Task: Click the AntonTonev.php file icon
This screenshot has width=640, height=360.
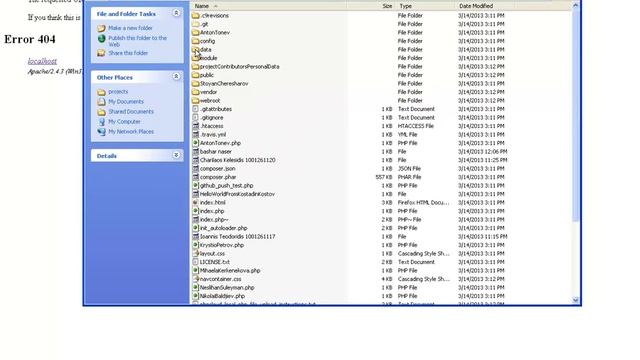Action: (x=196, y=143)
